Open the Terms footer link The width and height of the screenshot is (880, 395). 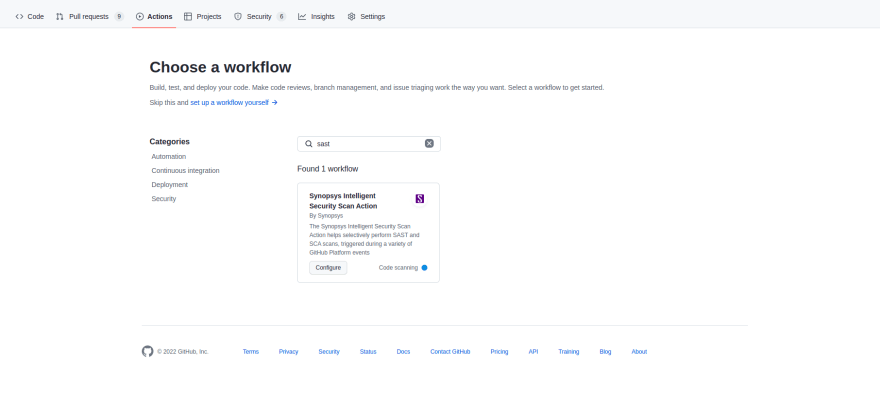click(x=251, y=352)
